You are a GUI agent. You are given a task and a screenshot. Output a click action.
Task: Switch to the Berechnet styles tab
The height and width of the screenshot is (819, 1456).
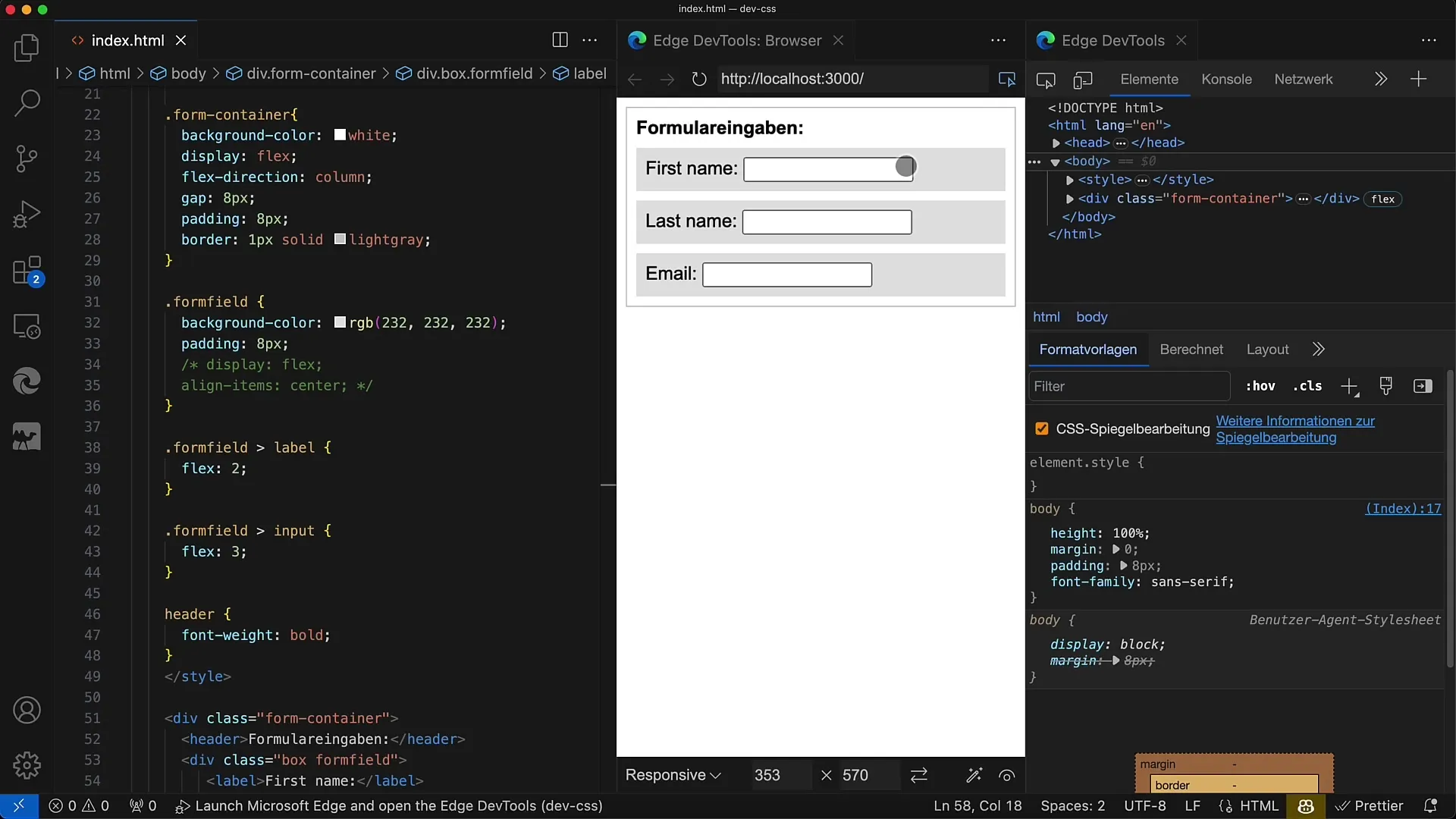coord(1191,350)
